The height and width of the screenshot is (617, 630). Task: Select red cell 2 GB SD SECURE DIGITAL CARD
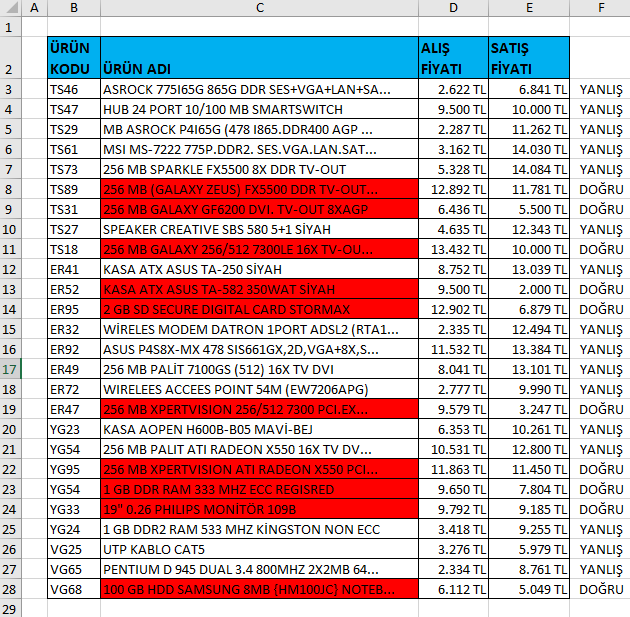260,309
